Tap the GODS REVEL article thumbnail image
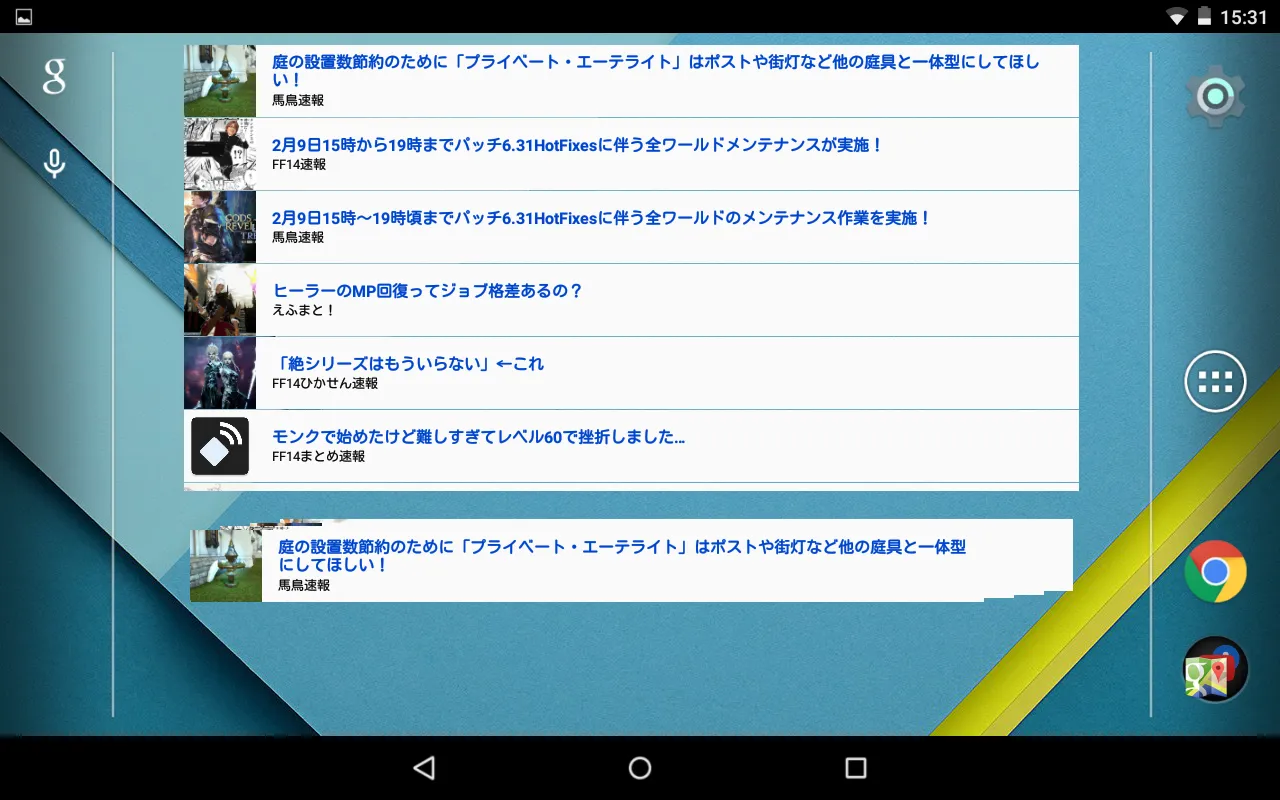 point(220,226)
